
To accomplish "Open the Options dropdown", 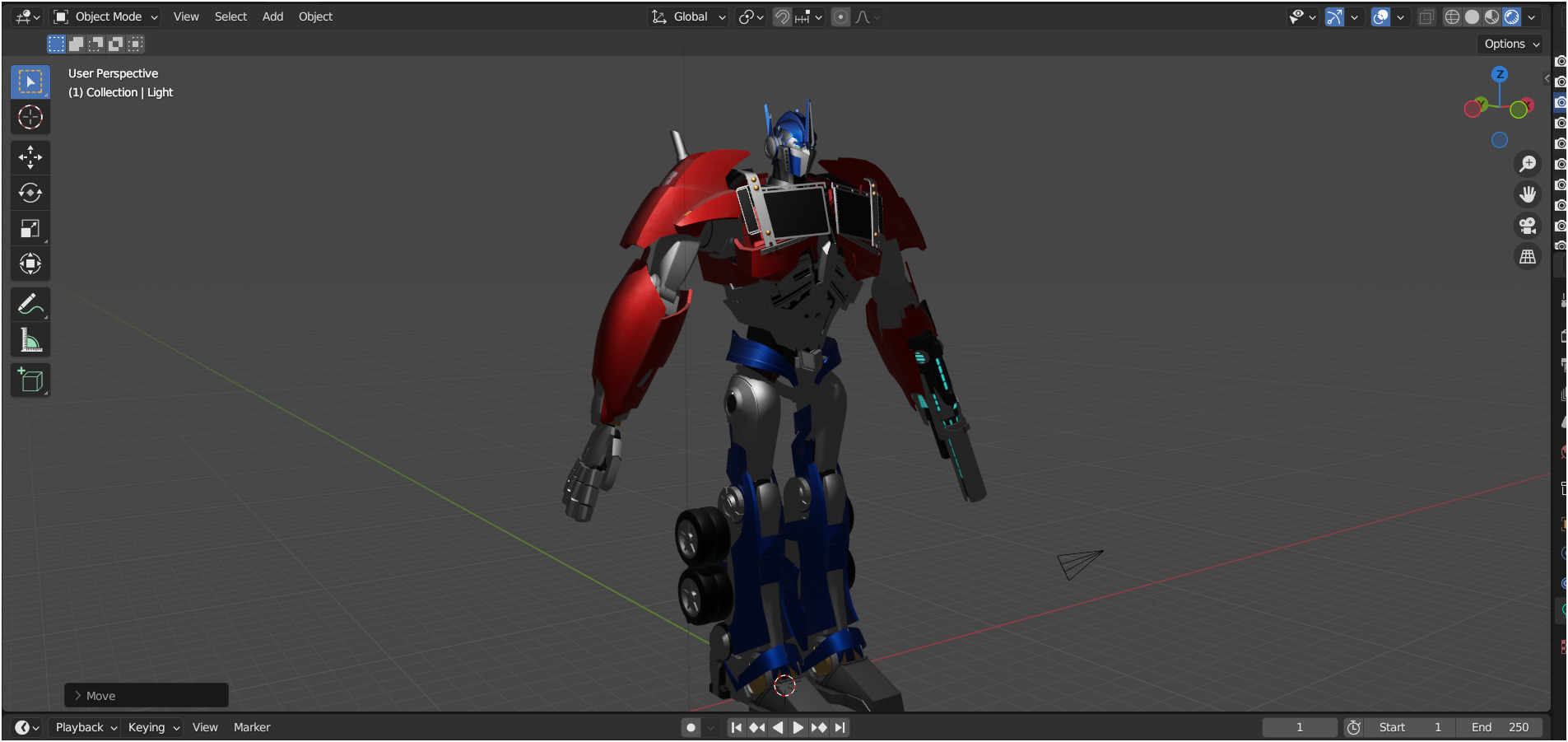I will click(x=1511, y=44).
